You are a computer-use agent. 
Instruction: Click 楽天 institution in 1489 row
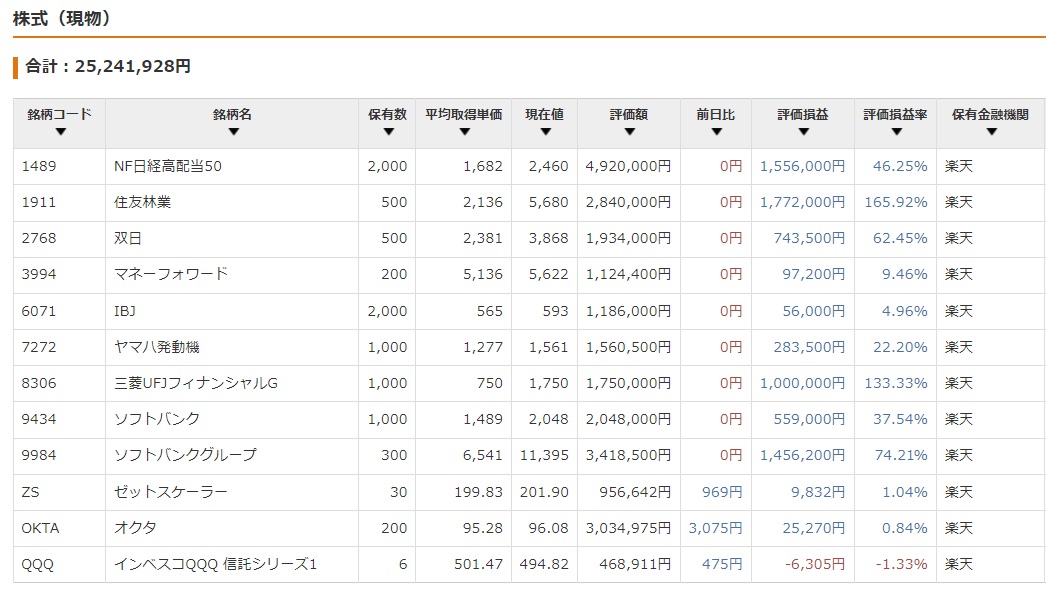click(x=959, y=166)
